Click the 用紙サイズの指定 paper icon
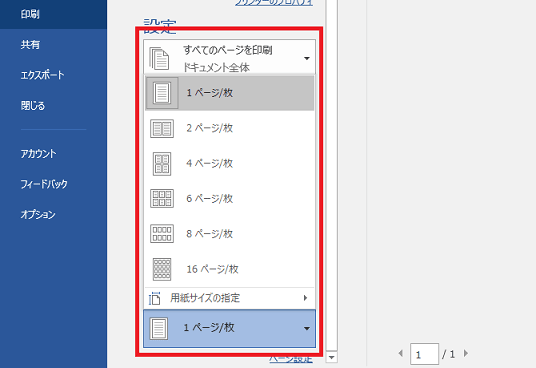 [x=155, y=298]
